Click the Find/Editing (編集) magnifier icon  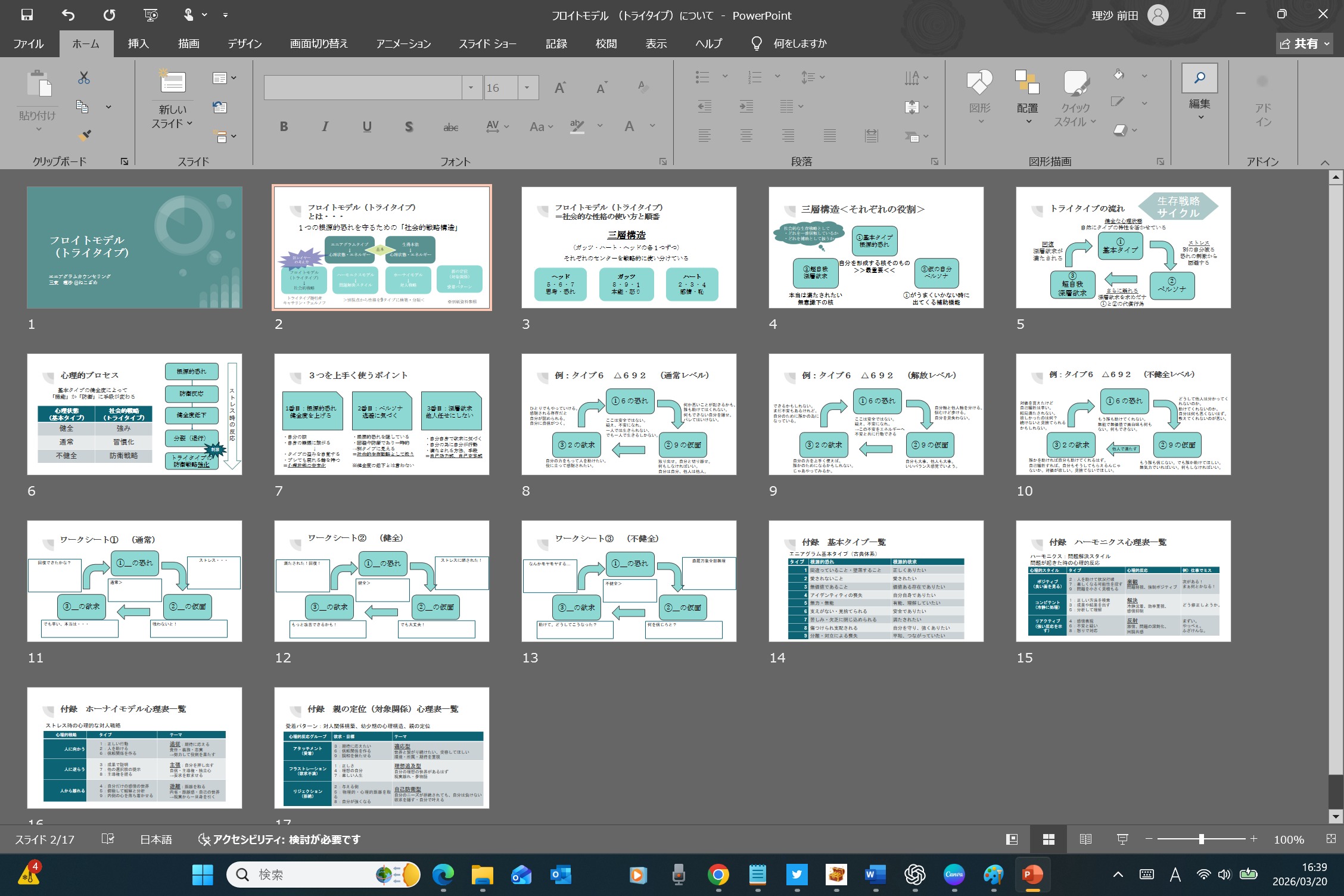pyautogui.click(x=1199, y=79)
